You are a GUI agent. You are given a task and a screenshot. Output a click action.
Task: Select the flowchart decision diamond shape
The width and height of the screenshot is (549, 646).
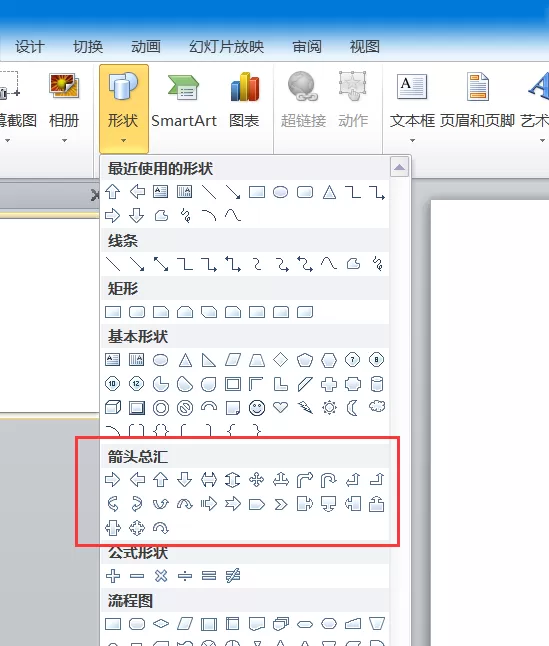[161, 624]
